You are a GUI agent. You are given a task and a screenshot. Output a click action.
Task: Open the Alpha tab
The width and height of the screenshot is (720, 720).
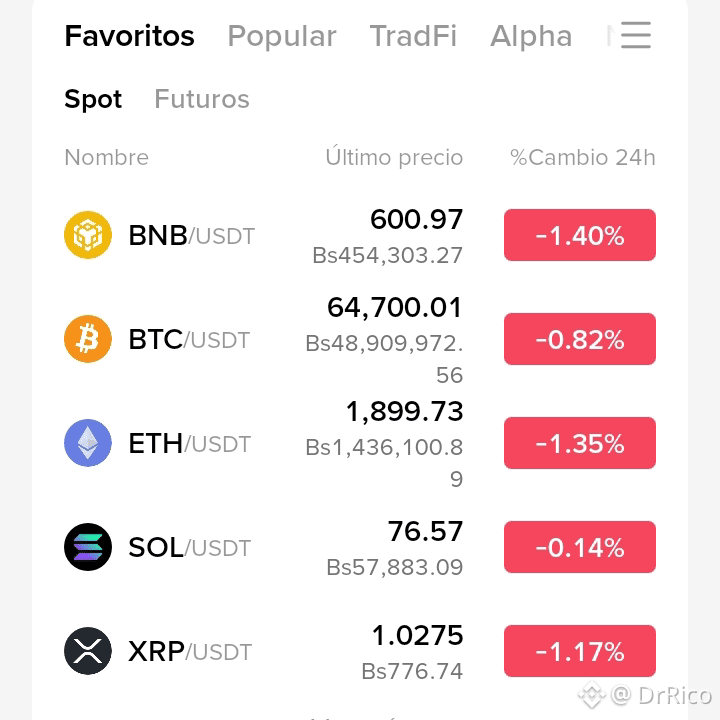tap(531, 36)
